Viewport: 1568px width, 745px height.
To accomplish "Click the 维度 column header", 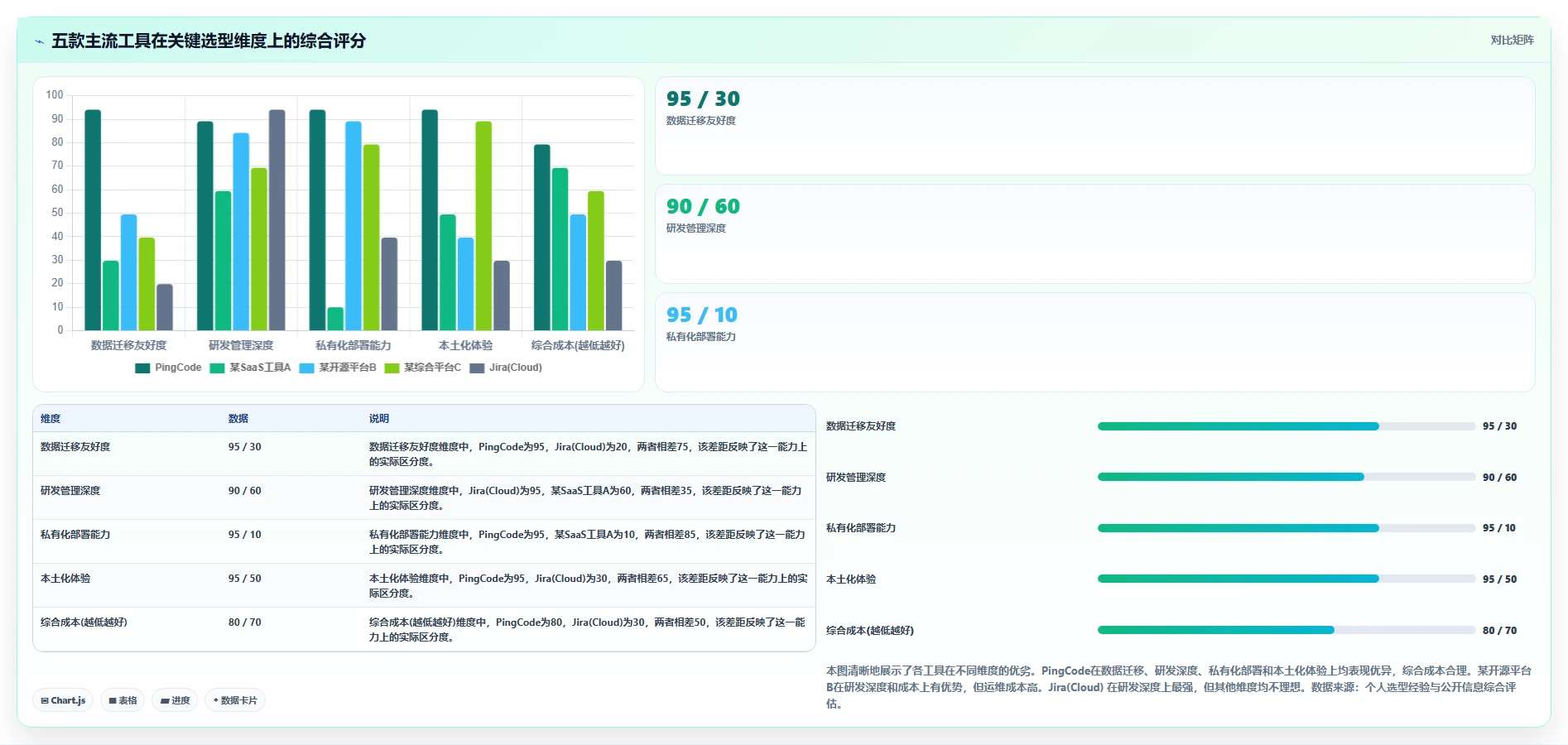I will point(51,419).
